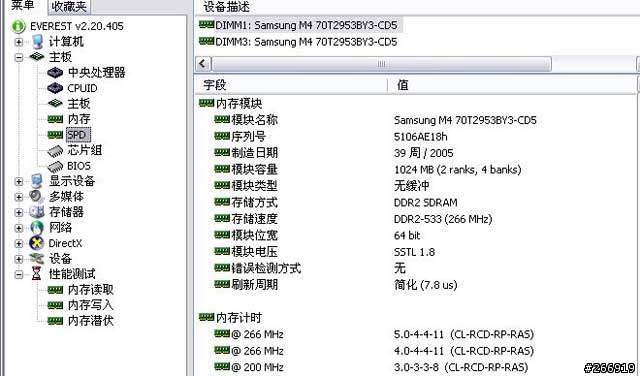Click the DirectX X logo icon
This screenshot has width=640, height=376.
click(37, 243)
